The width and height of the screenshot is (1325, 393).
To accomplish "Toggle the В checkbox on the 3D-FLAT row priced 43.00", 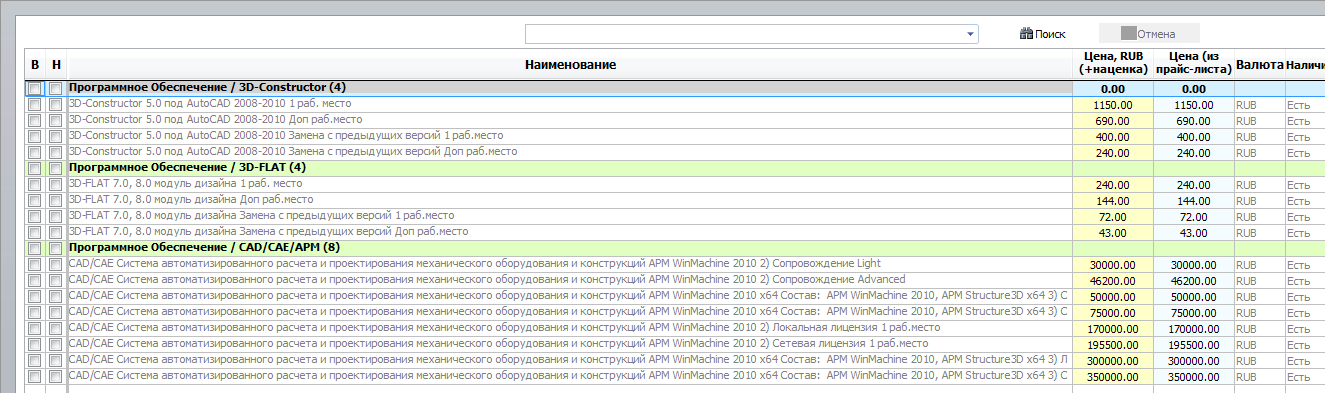I will [35, 232].
